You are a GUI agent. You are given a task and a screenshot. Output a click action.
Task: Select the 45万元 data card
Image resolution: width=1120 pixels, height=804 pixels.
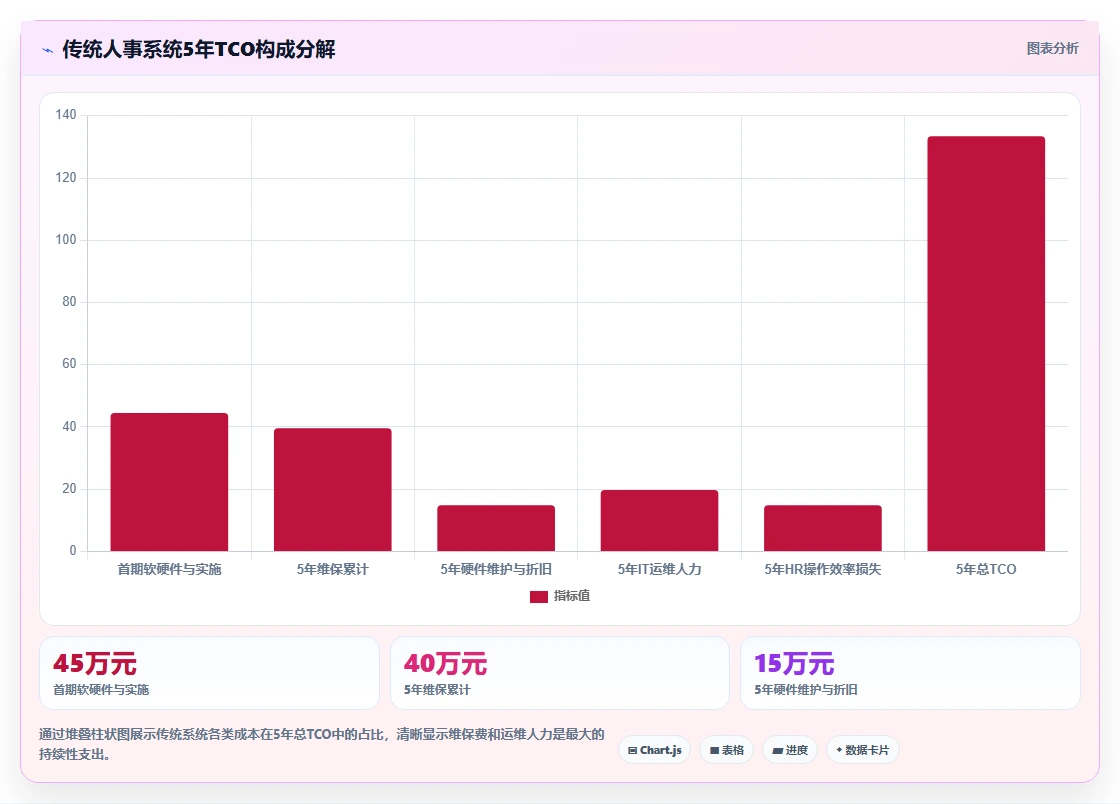(x=209, y=673)
